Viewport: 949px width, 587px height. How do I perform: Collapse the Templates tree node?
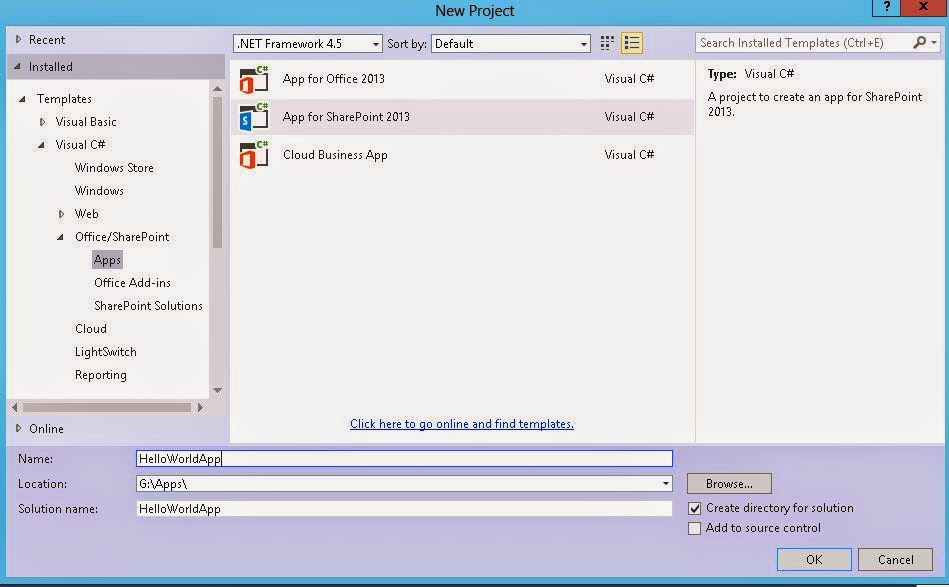23,99
